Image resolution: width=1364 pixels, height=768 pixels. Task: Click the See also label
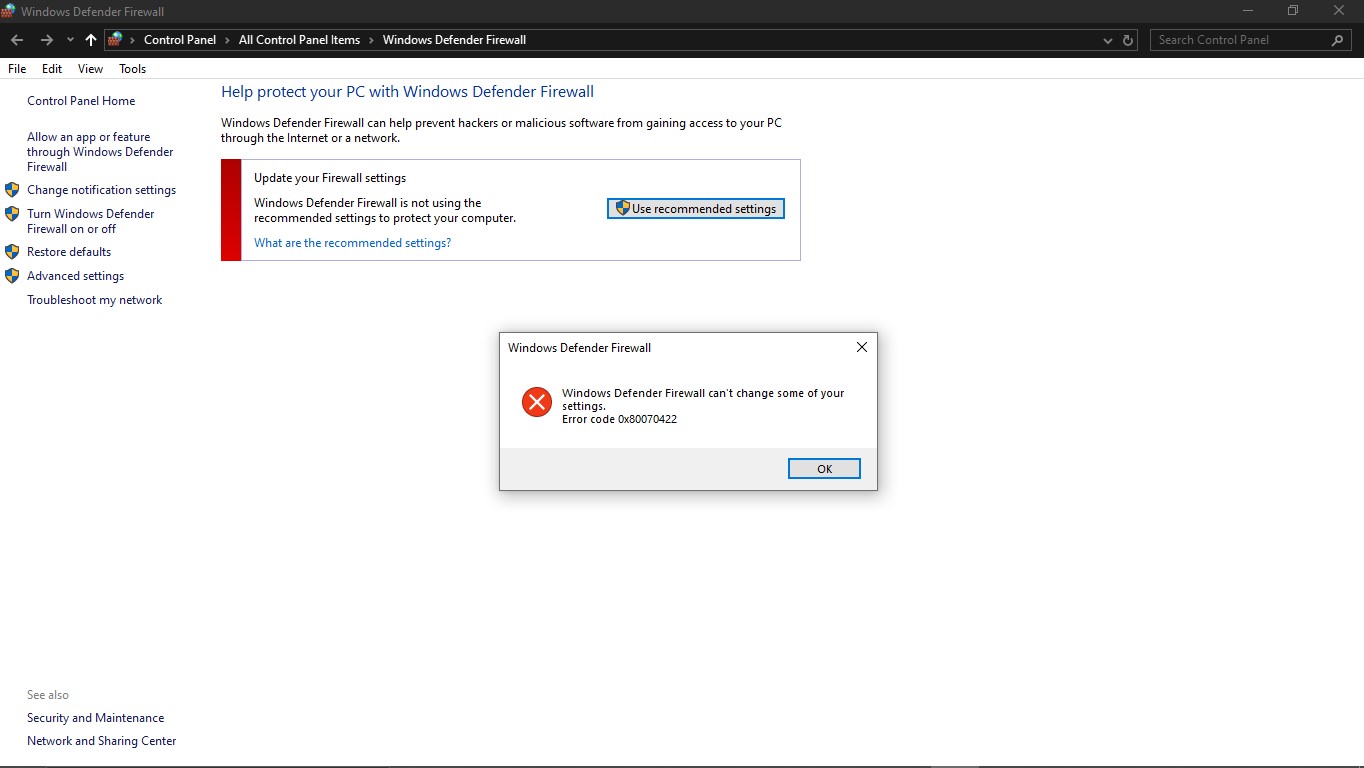click(x=48, y=695)
